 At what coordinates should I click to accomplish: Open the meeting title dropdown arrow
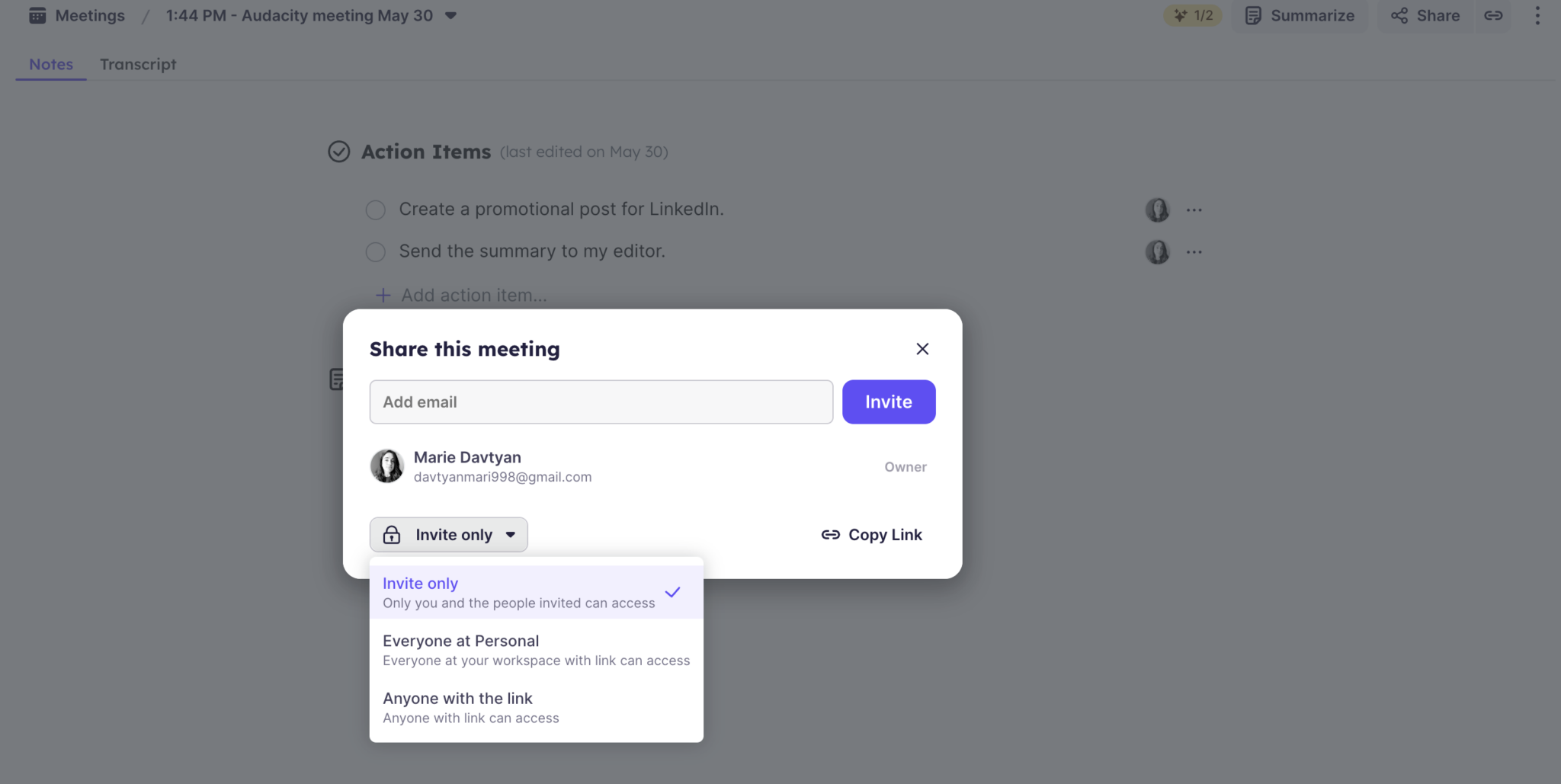point(450,15)
